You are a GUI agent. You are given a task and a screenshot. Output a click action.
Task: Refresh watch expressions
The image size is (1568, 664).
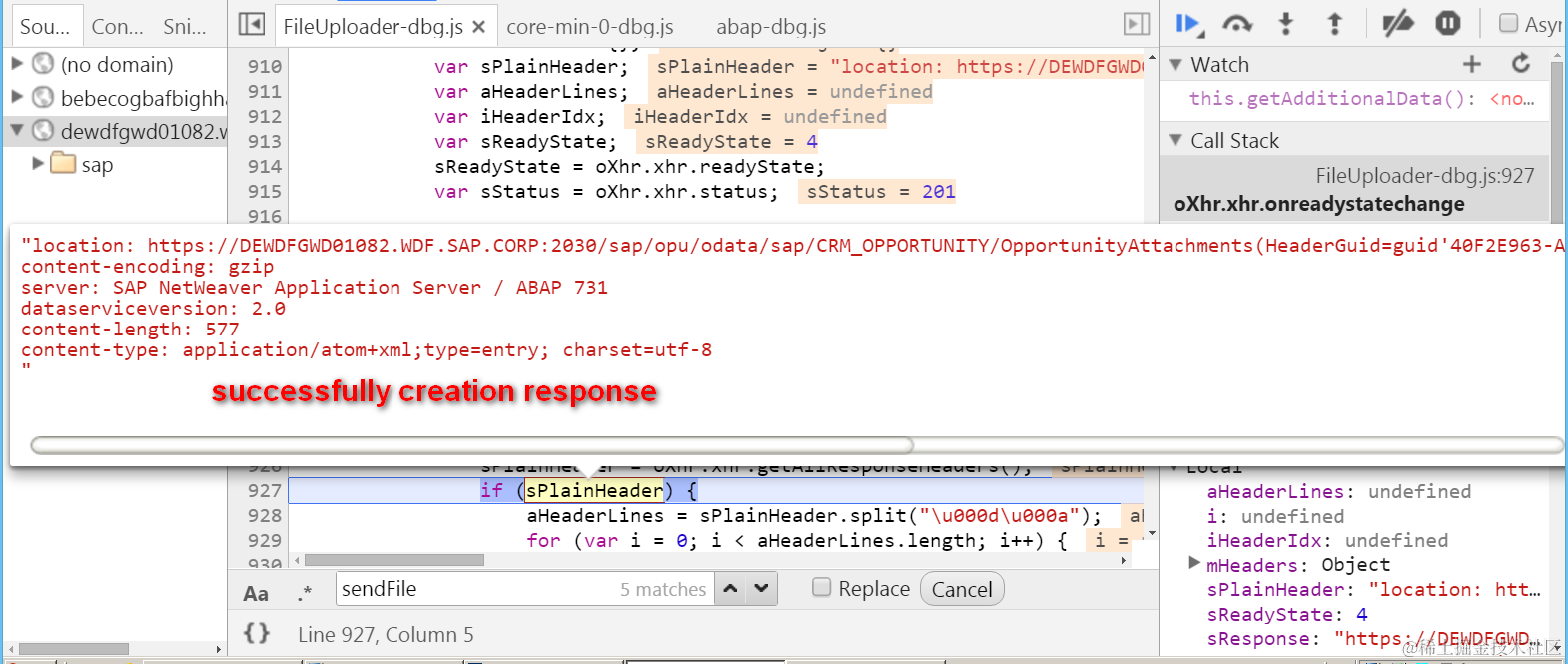point(1521,64)
